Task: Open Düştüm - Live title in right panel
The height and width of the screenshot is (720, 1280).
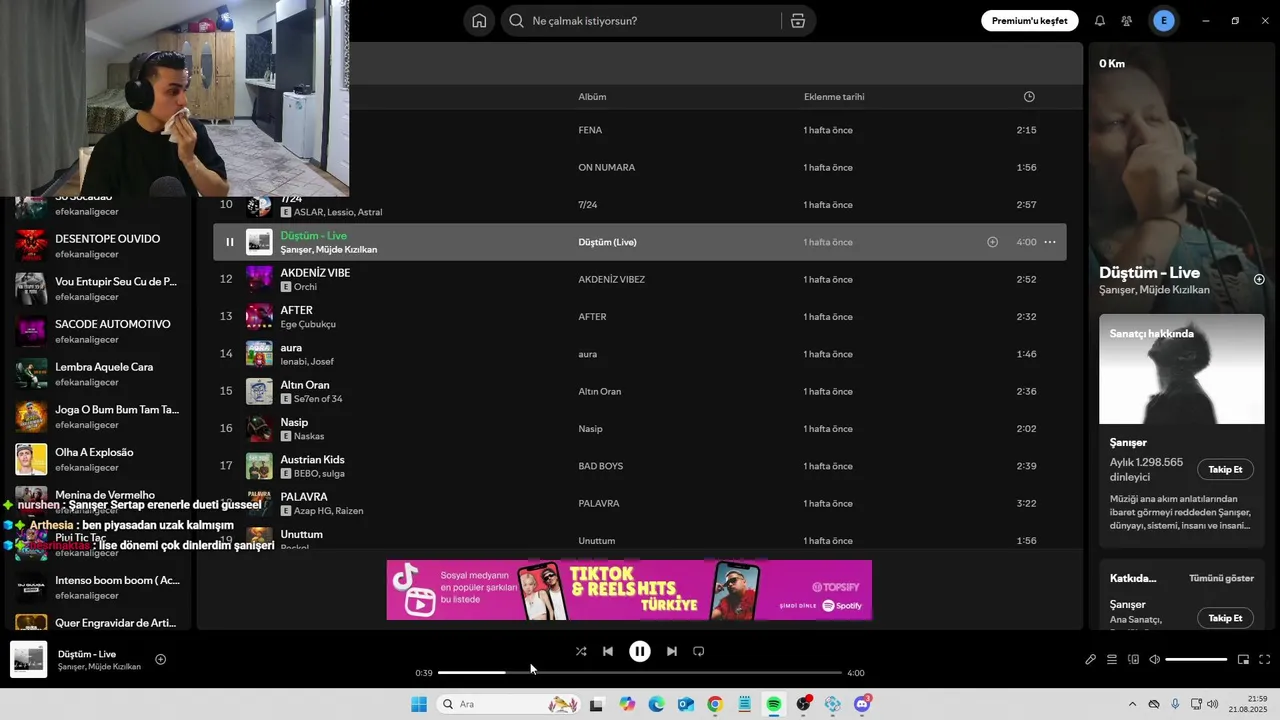Action: pyautogui.click(x=1149, y=273)
